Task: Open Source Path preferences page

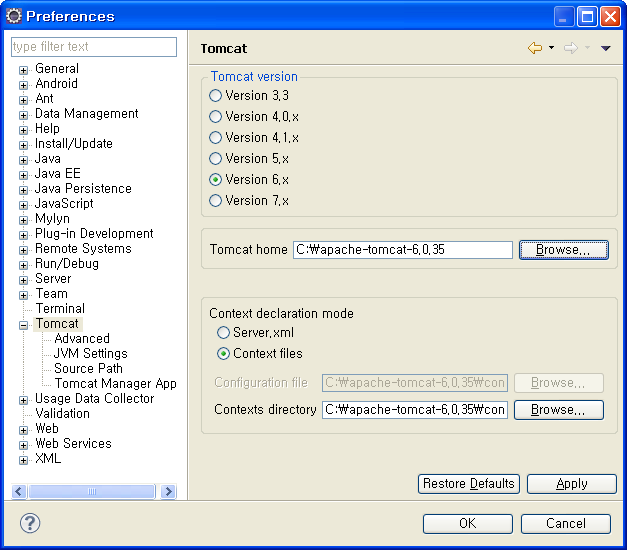Action: (88, 368)
